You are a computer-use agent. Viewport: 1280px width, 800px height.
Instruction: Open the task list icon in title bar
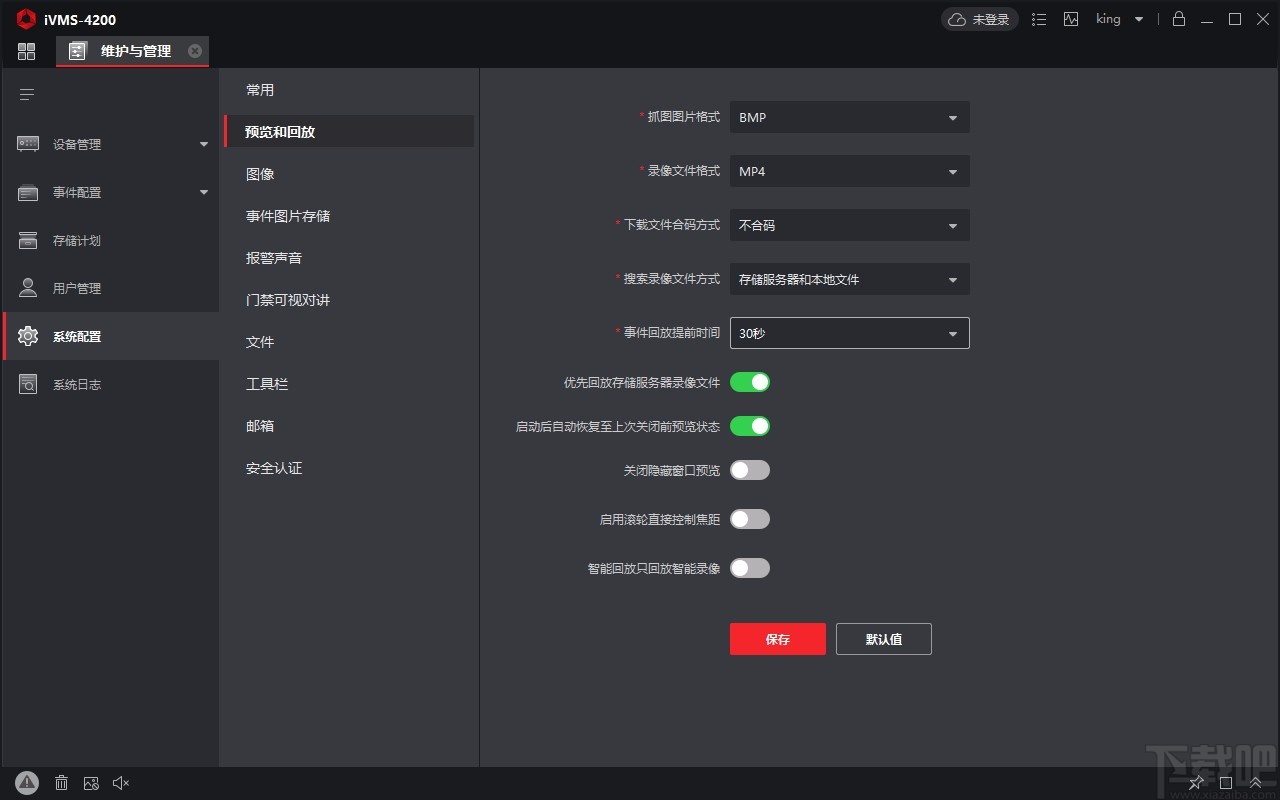click(1039, 19)
